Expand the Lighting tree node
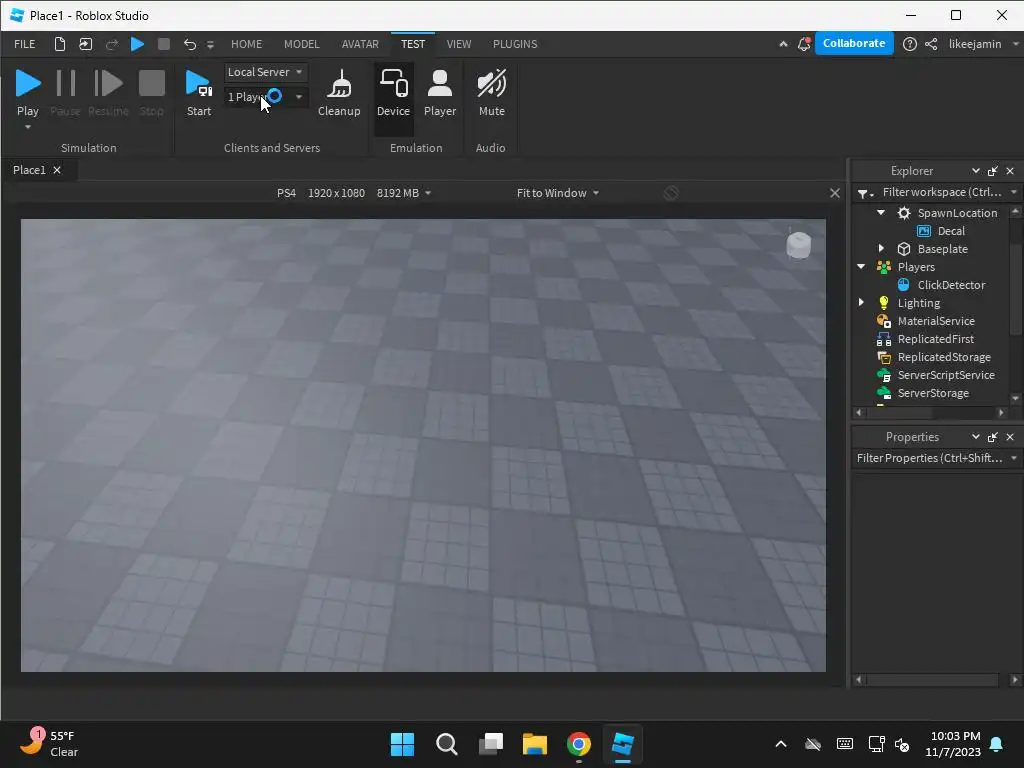Image resolution: width=1024 pixels, height=768 pixels. click(861, 302)
